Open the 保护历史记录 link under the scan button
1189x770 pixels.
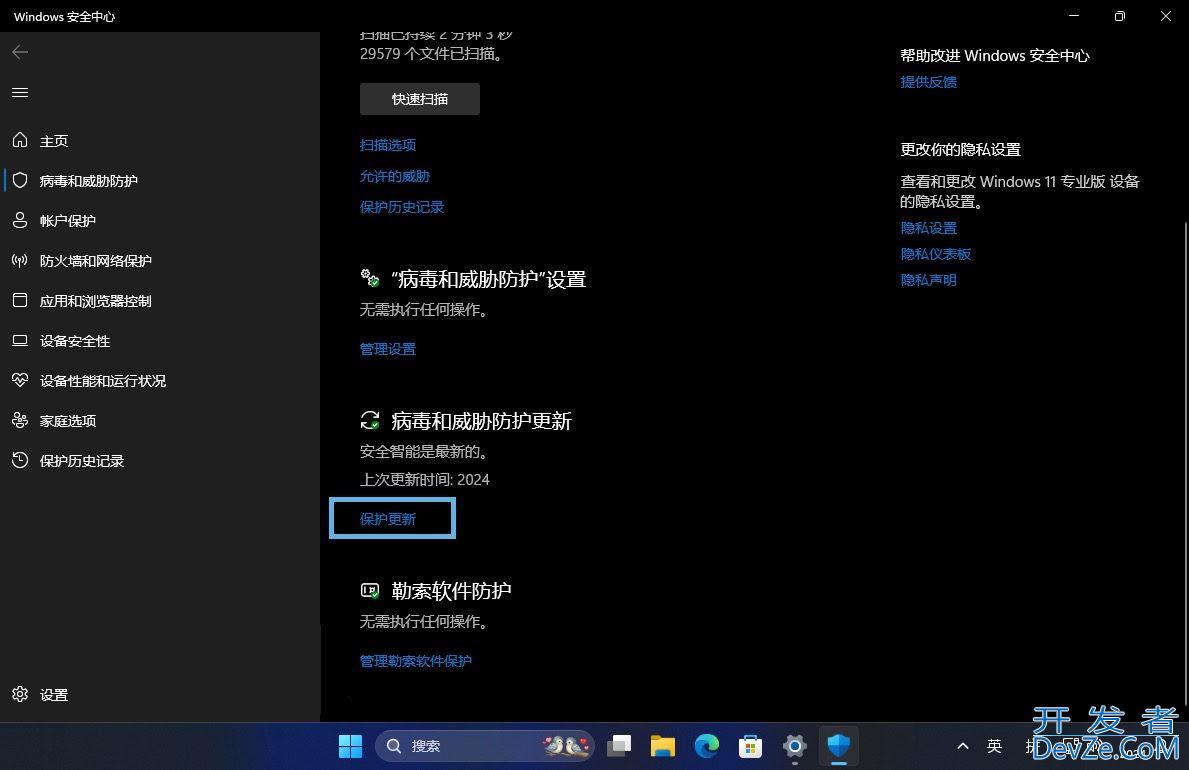[x=402, y=207]
